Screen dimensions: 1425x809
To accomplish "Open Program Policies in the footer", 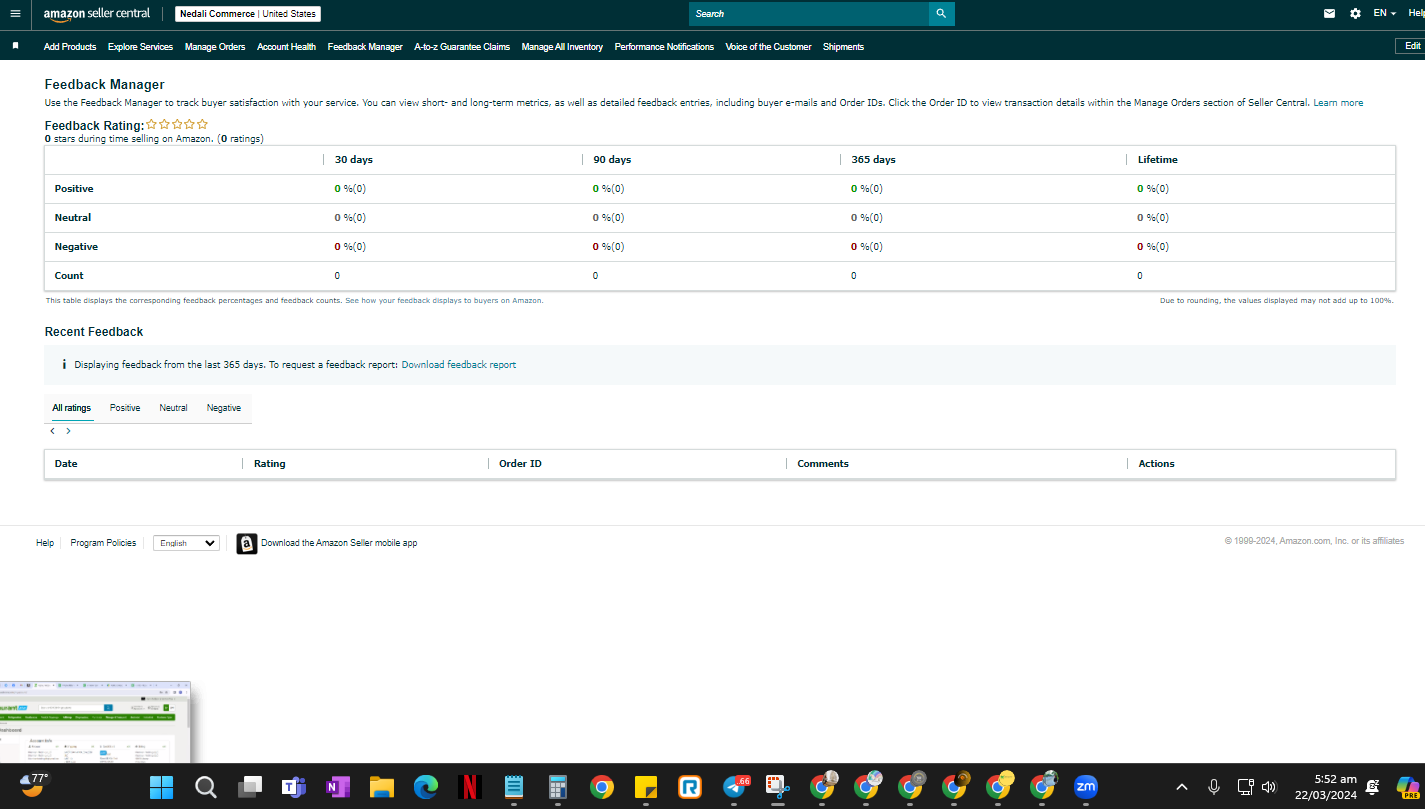I will tap(103, 543).
